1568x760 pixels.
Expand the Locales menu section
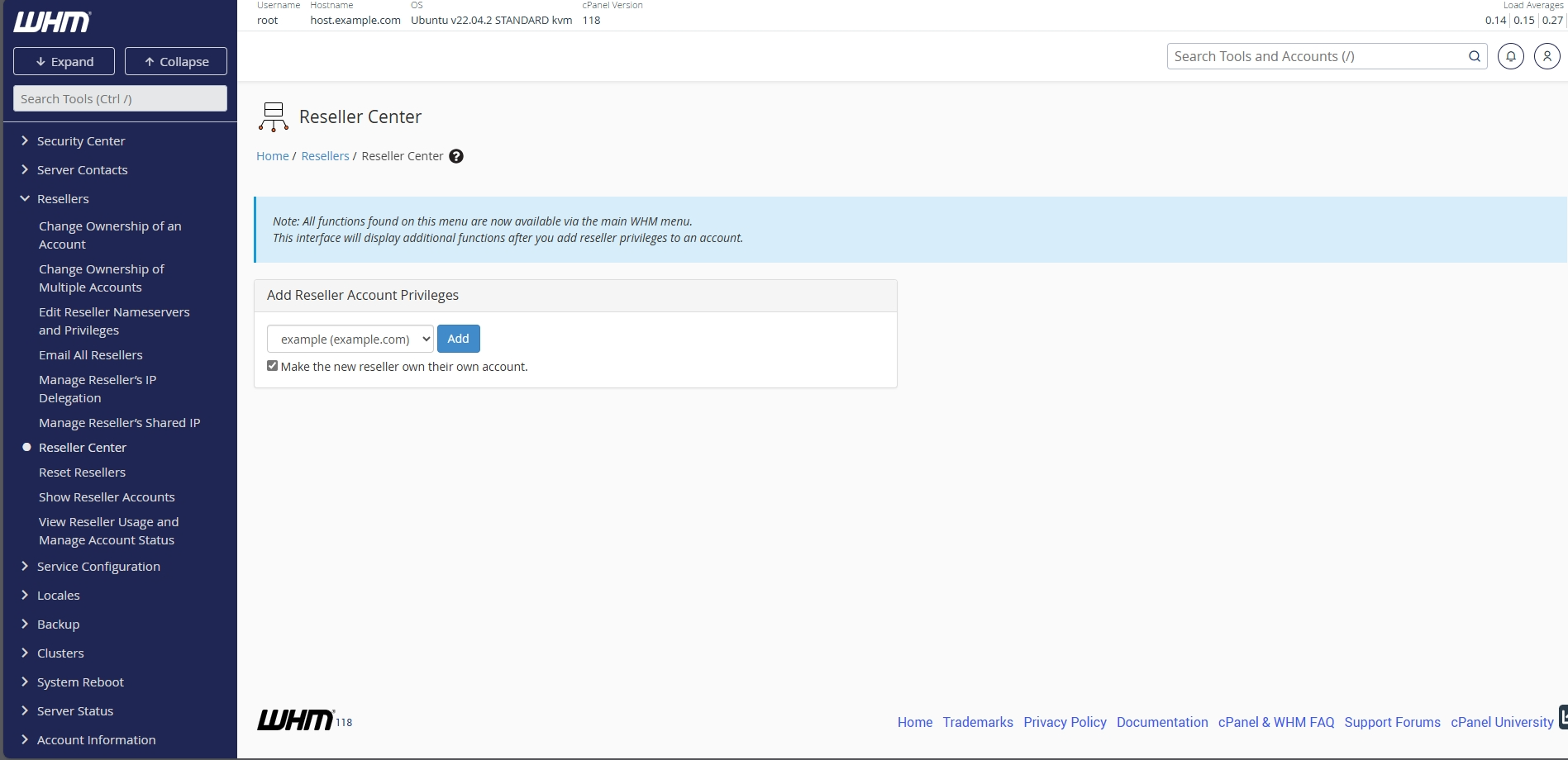58,596
